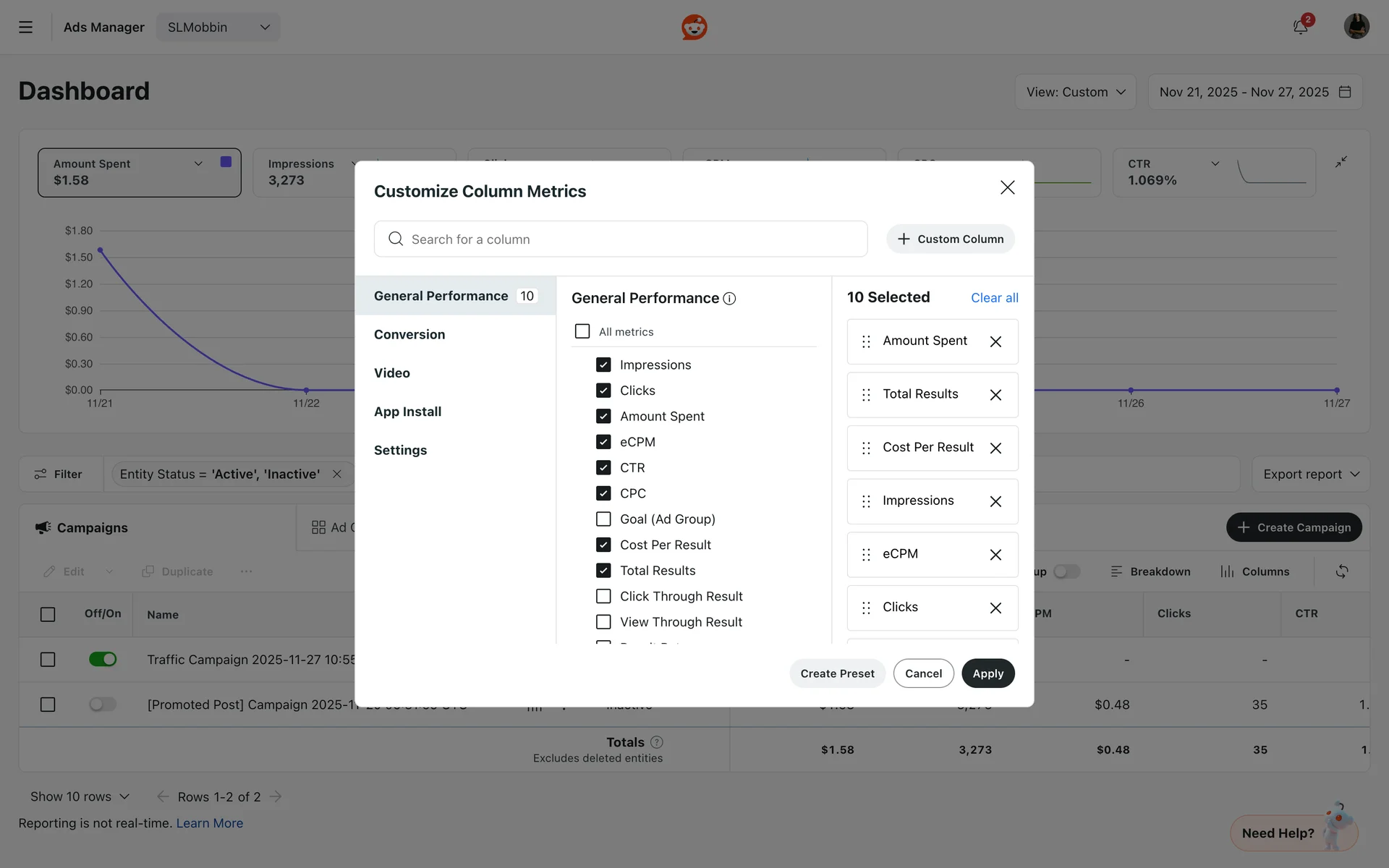The width and height of the screenshot is (1389, 868).
Task: Open the hamburger navigation menu
Action: (25, 27)
